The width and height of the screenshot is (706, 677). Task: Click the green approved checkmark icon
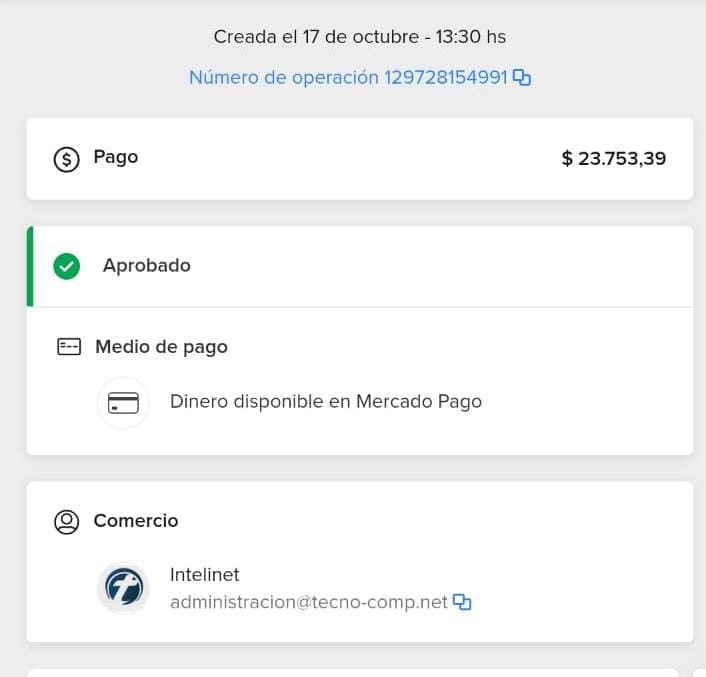coord(66,266)
